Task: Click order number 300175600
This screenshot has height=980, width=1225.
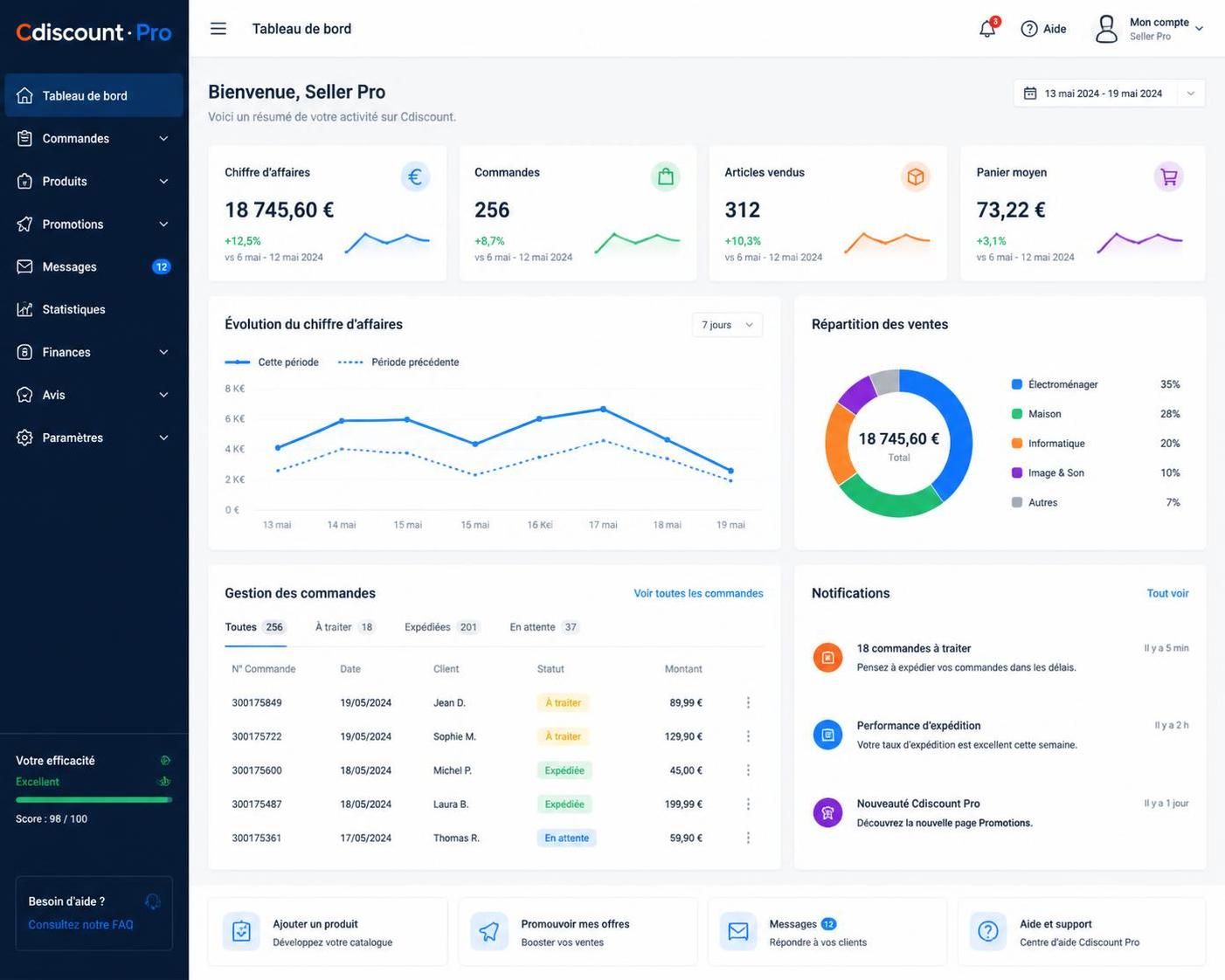Action: (x=257, y=770)
